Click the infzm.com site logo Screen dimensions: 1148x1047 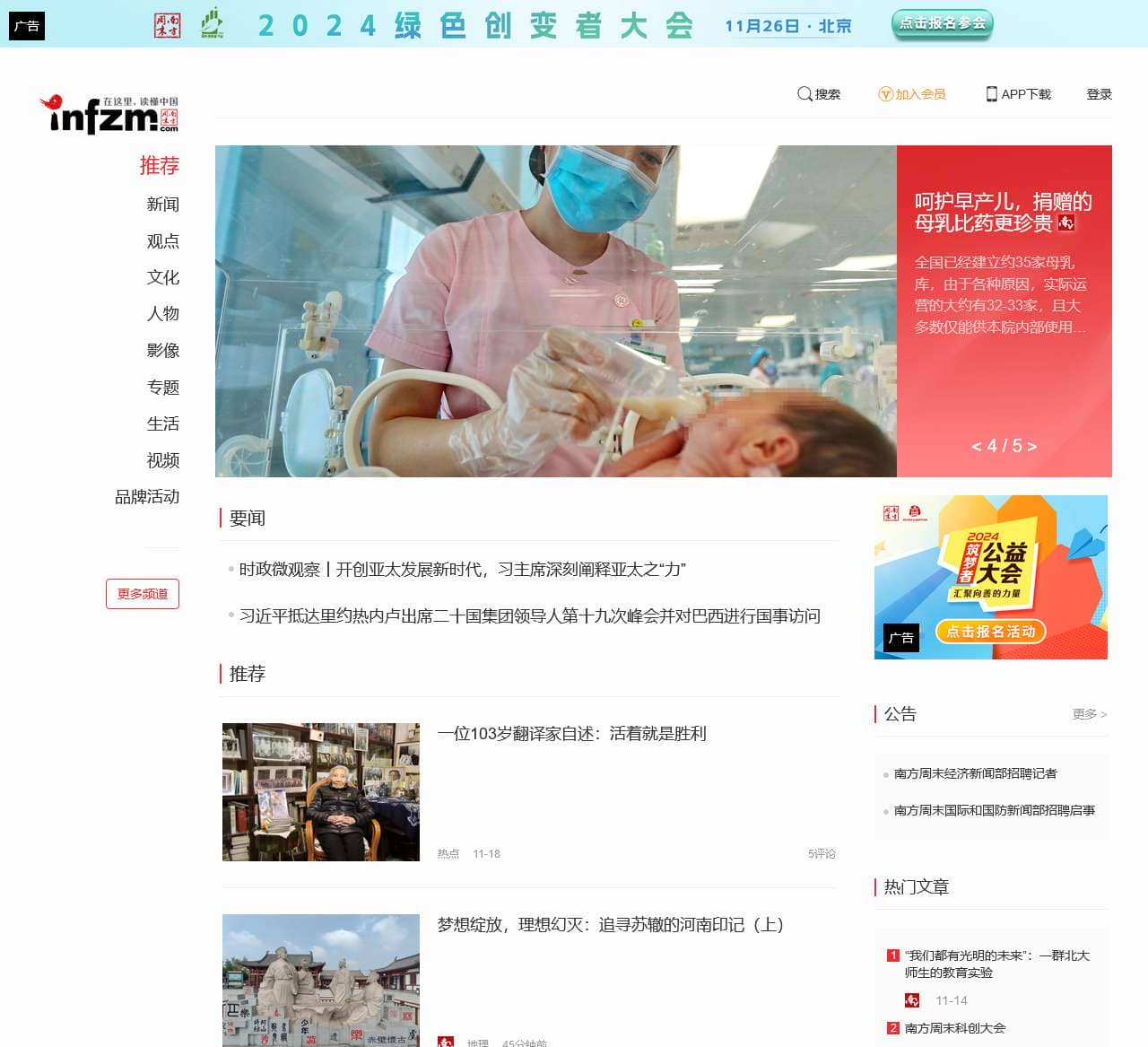109,115
